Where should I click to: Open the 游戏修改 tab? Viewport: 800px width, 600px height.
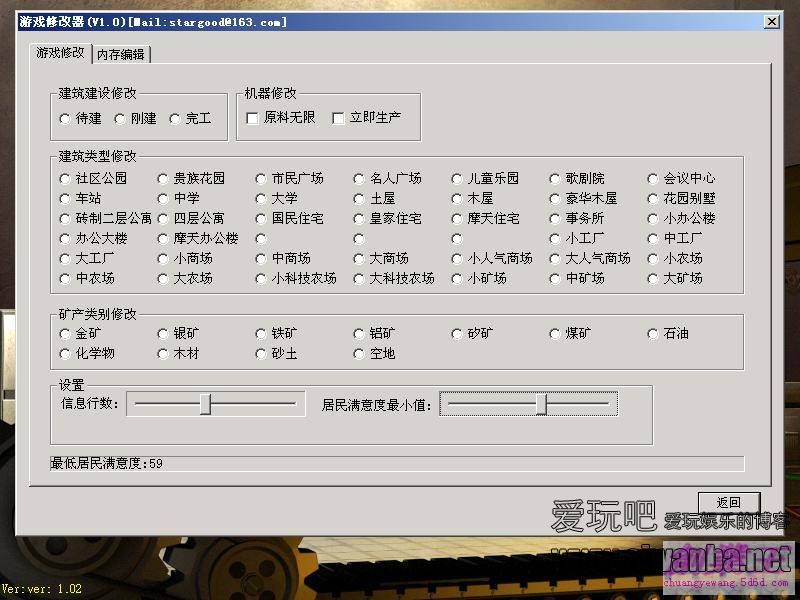click(61, 53)
